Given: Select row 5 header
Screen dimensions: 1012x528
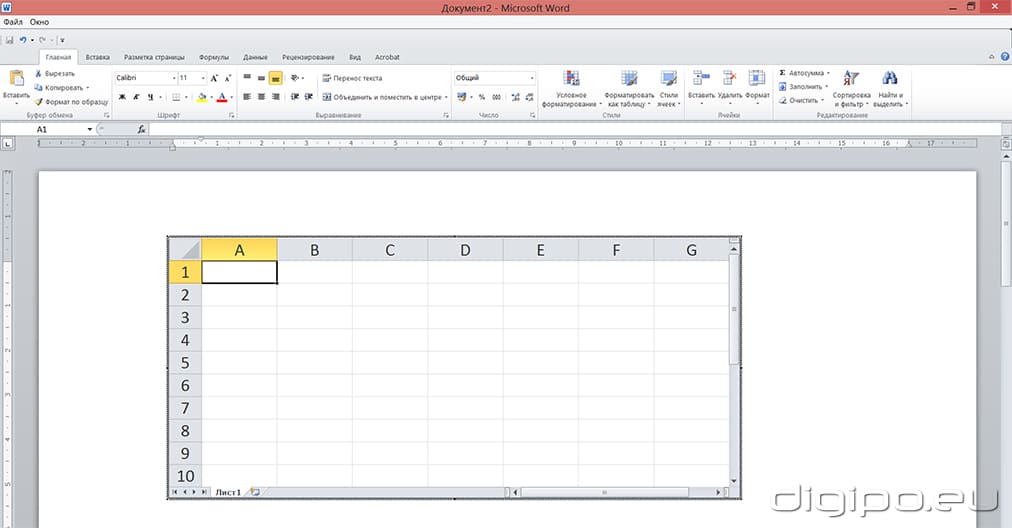Looking at the screenshot, I should (185, 363).
